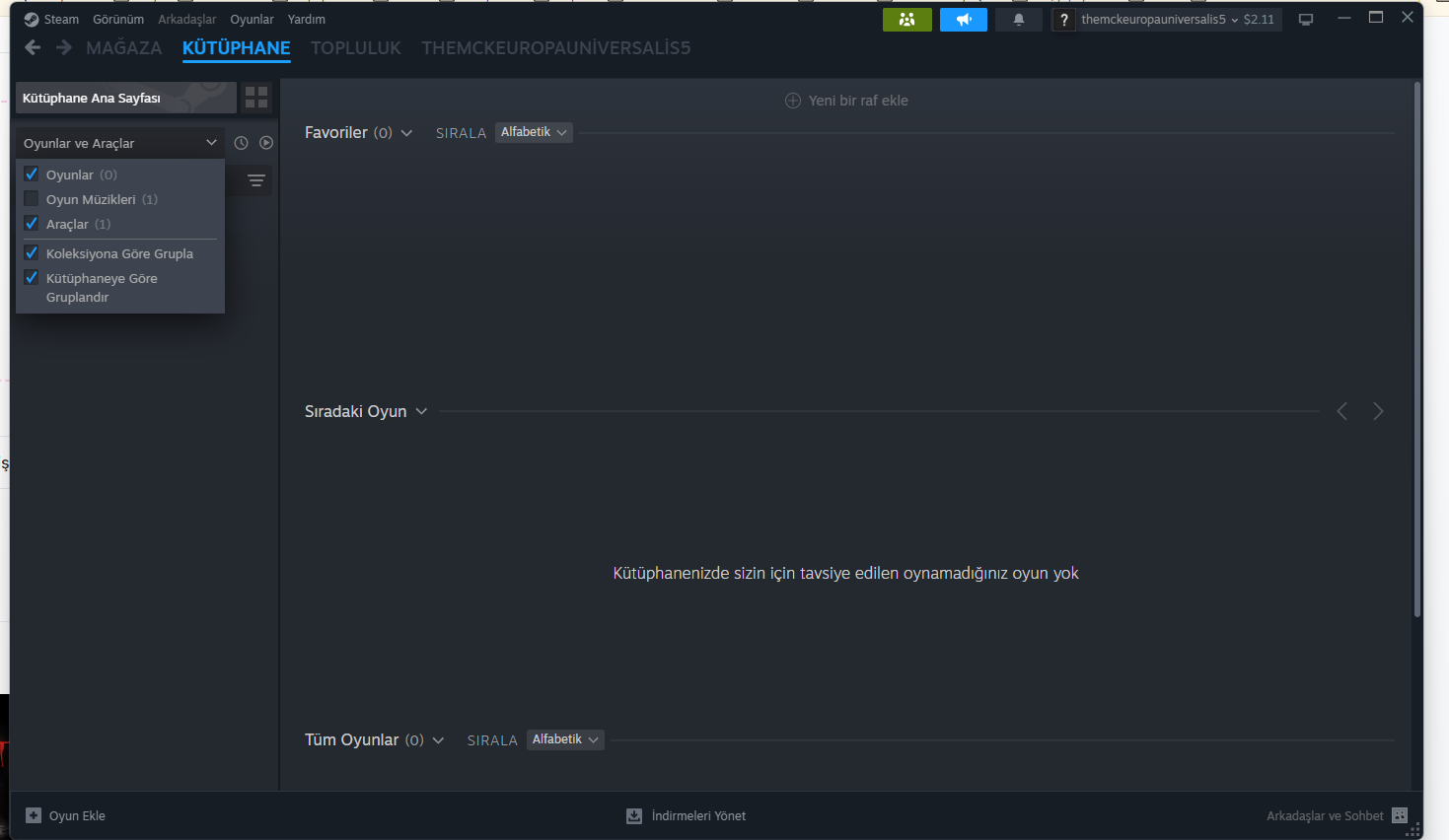Viewport: 1449px width, 840px height.
Task: Open advanced filter lines icon
Action: (256, 180)
